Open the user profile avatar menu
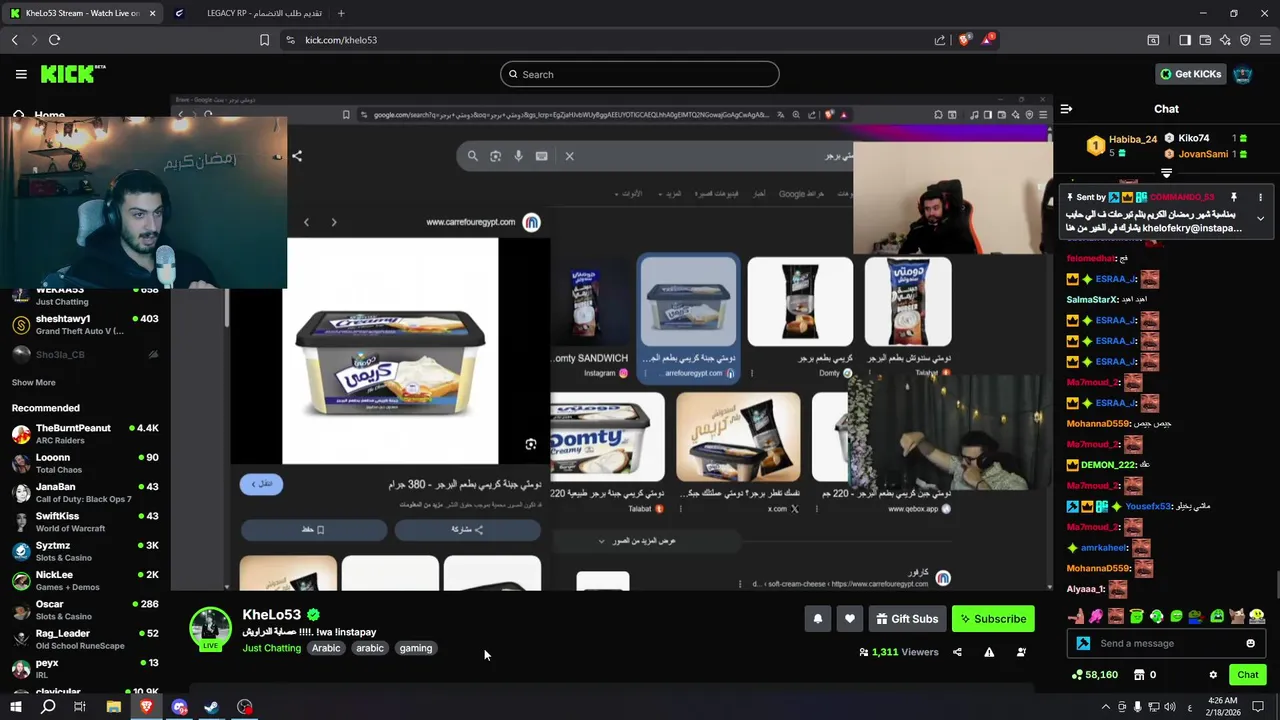Viewport: 1280px width, 720px height. (x=1243, y=74)
